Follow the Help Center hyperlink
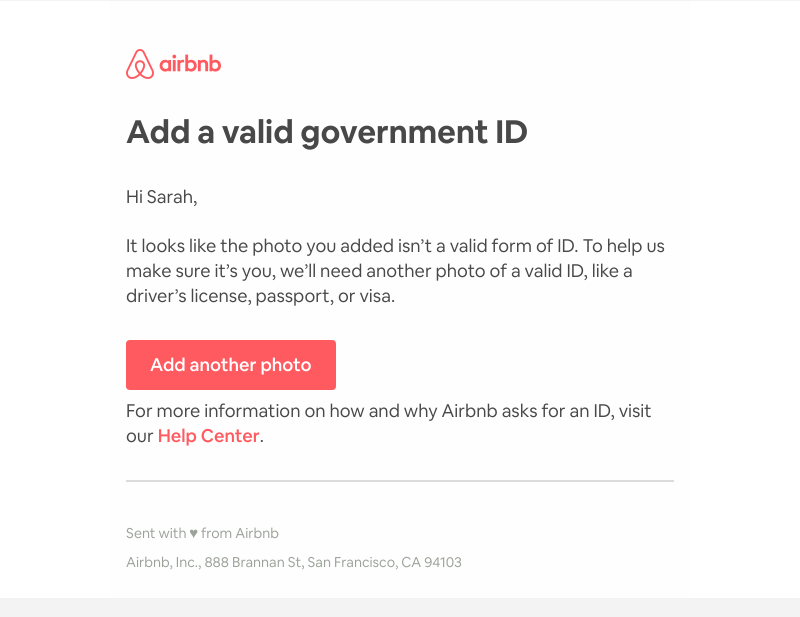The height and width of the screenshot is (617, 800). [208, 436]
